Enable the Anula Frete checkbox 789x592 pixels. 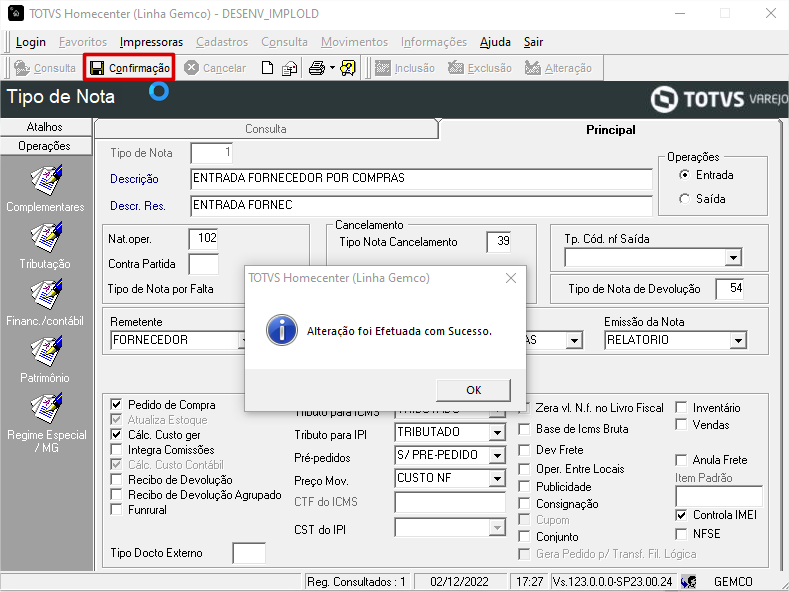[x=681, y=460]
